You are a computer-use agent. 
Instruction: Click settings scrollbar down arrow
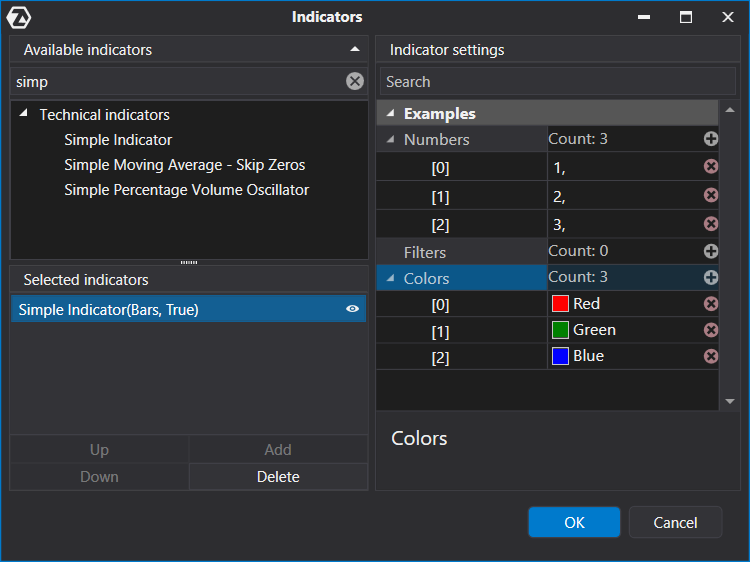(729, 401)
